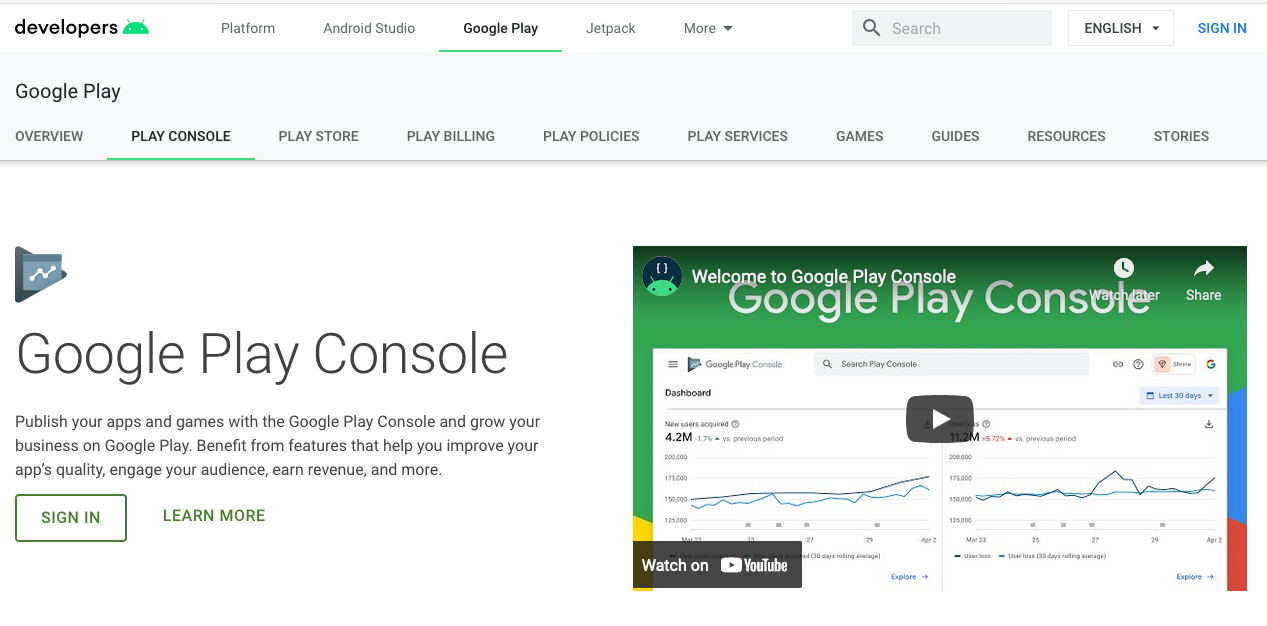The image size is (1267, 626).
Task: Open the ENGLISH language dropdown
Action: (1121, 28)
